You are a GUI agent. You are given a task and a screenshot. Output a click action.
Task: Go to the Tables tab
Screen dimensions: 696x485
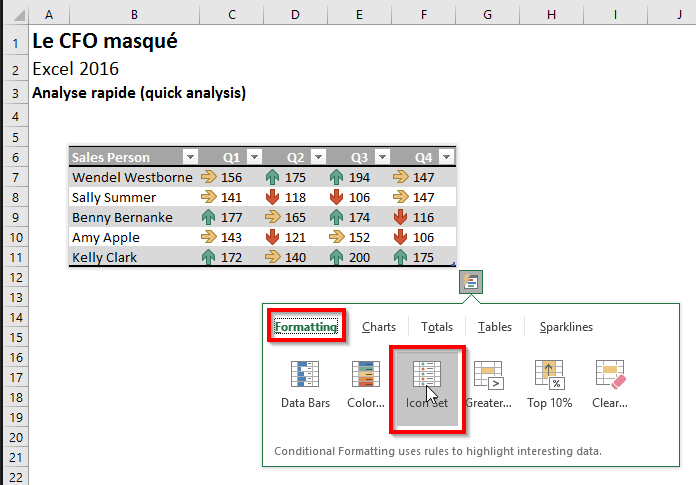[x=495, y=327]
